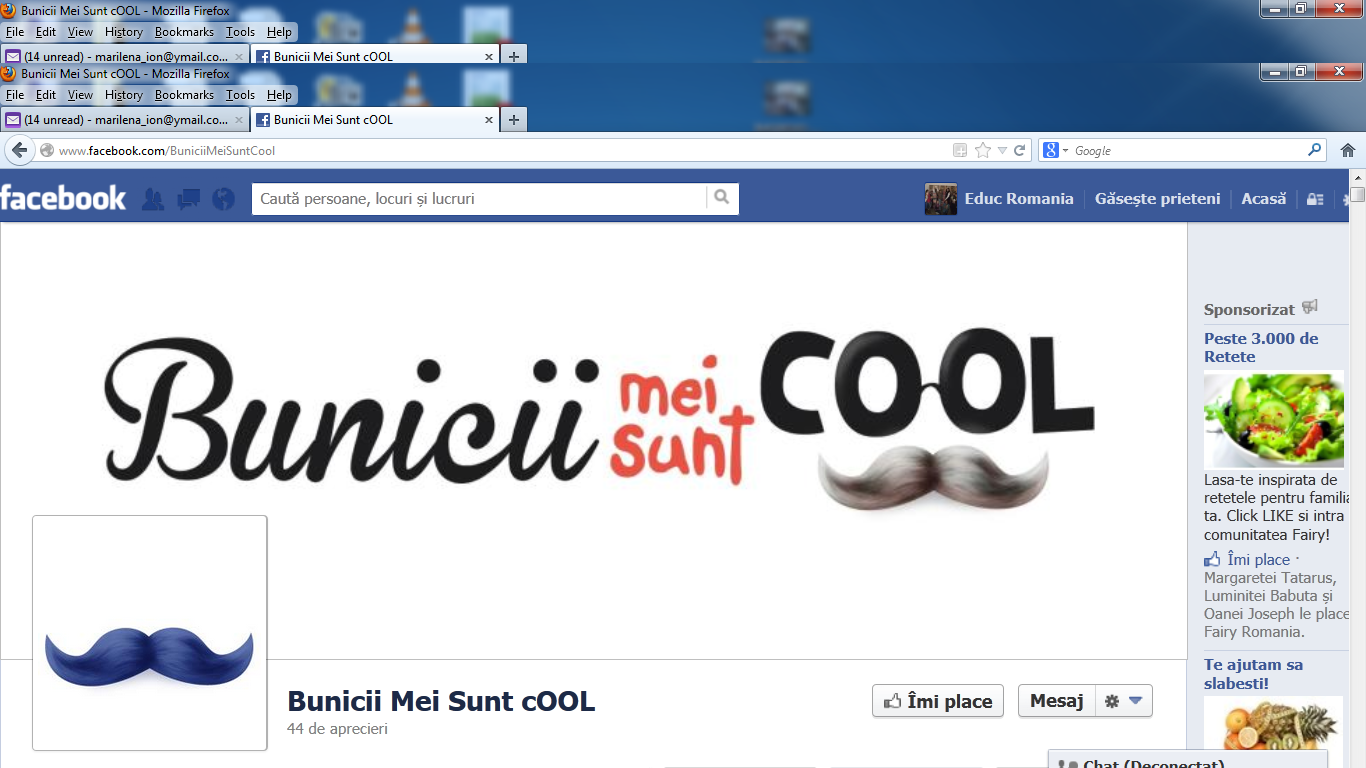Reload the page using refresh icon

click(x=1020, y=151)
